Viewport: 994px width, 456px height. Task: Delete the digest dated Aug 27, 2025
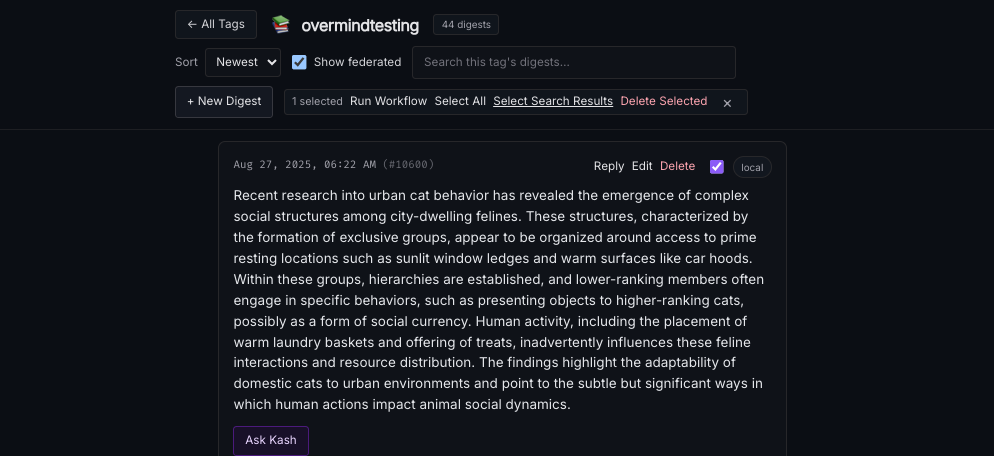click(x=677, y=166)
